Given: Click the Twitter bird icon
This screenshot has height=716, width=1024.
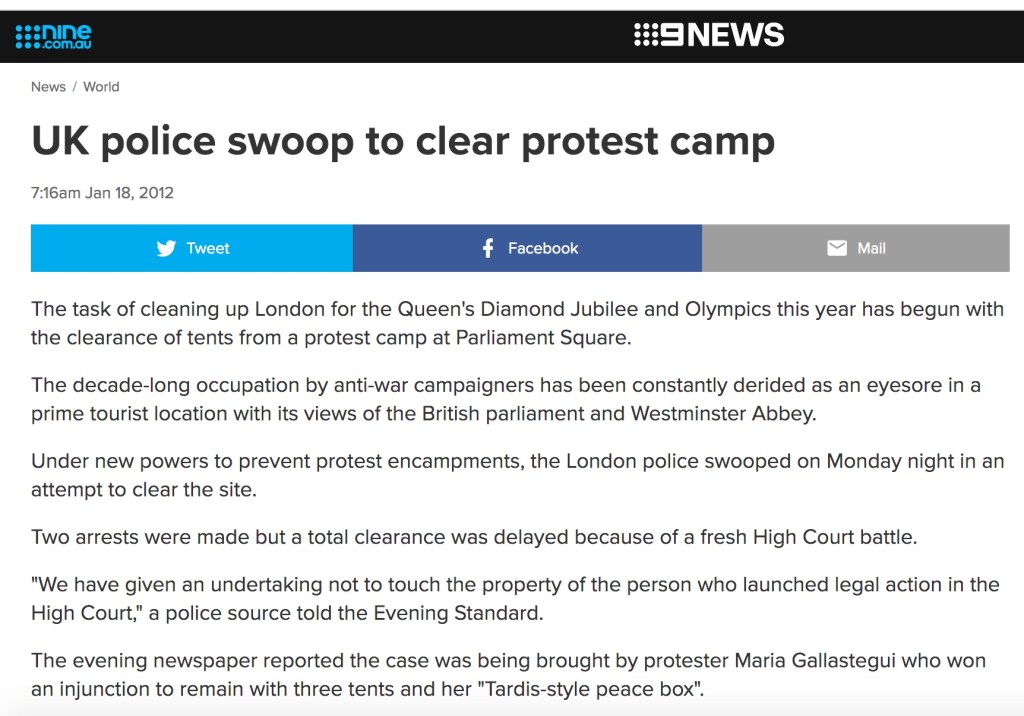Looking at the screenshot, I should [x=166, y=248].
